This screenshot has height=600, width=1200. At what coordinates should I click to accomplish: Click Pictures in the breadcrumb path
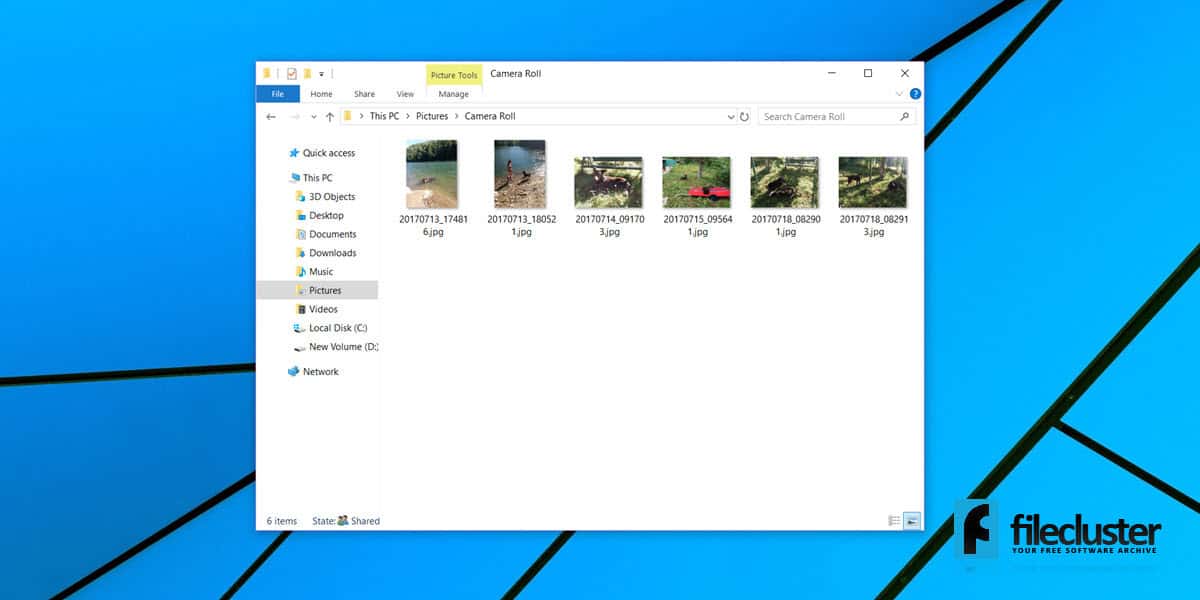tap(432, 116)
